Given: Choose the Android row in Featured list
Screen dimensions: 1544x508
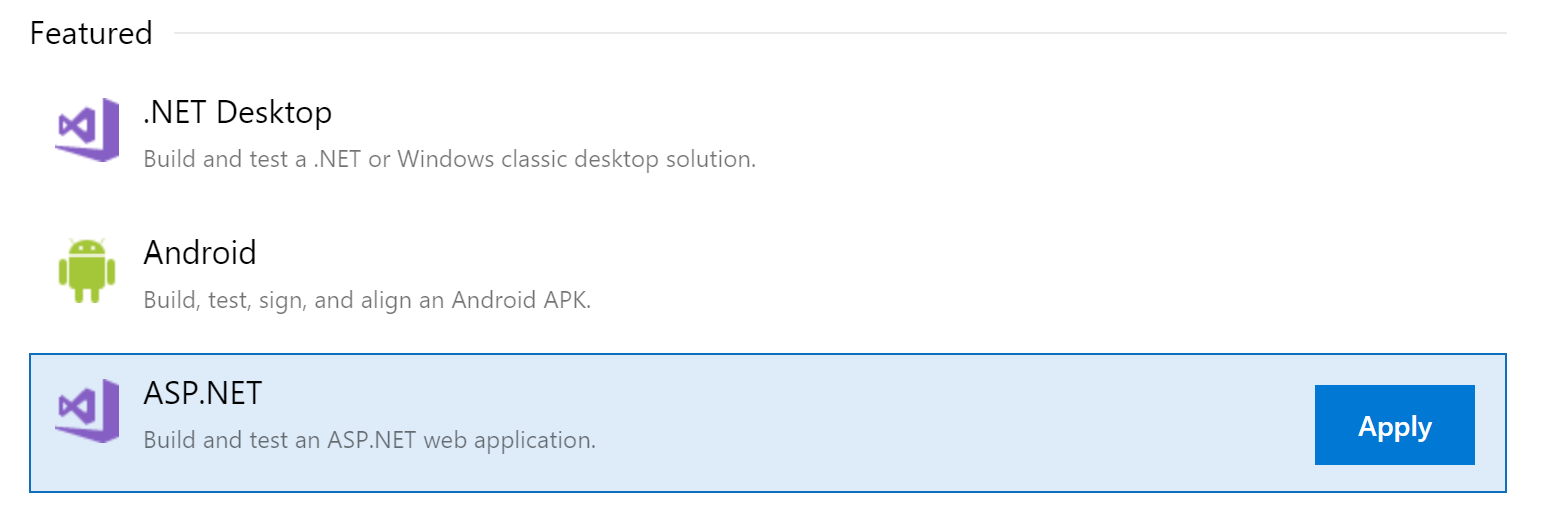Looking at the screenshot, I should click(768, 271).
